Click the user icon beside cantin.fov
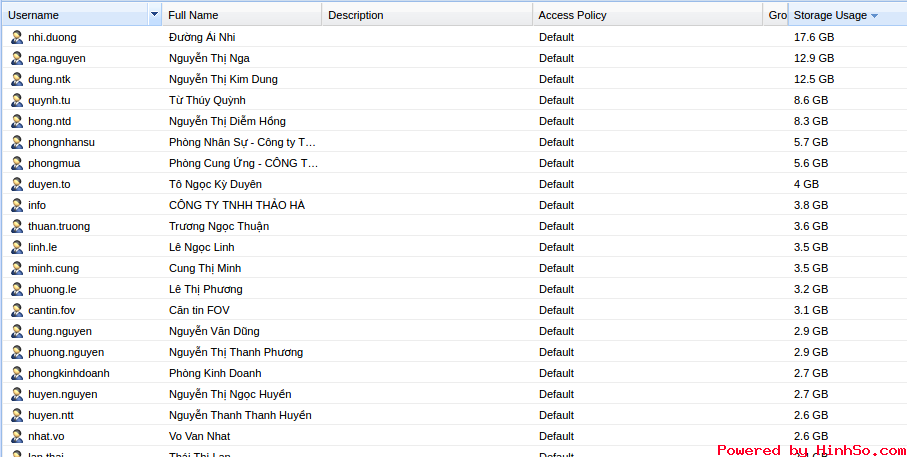The height and width of the screenshot is (457, 907). (17, 310)
